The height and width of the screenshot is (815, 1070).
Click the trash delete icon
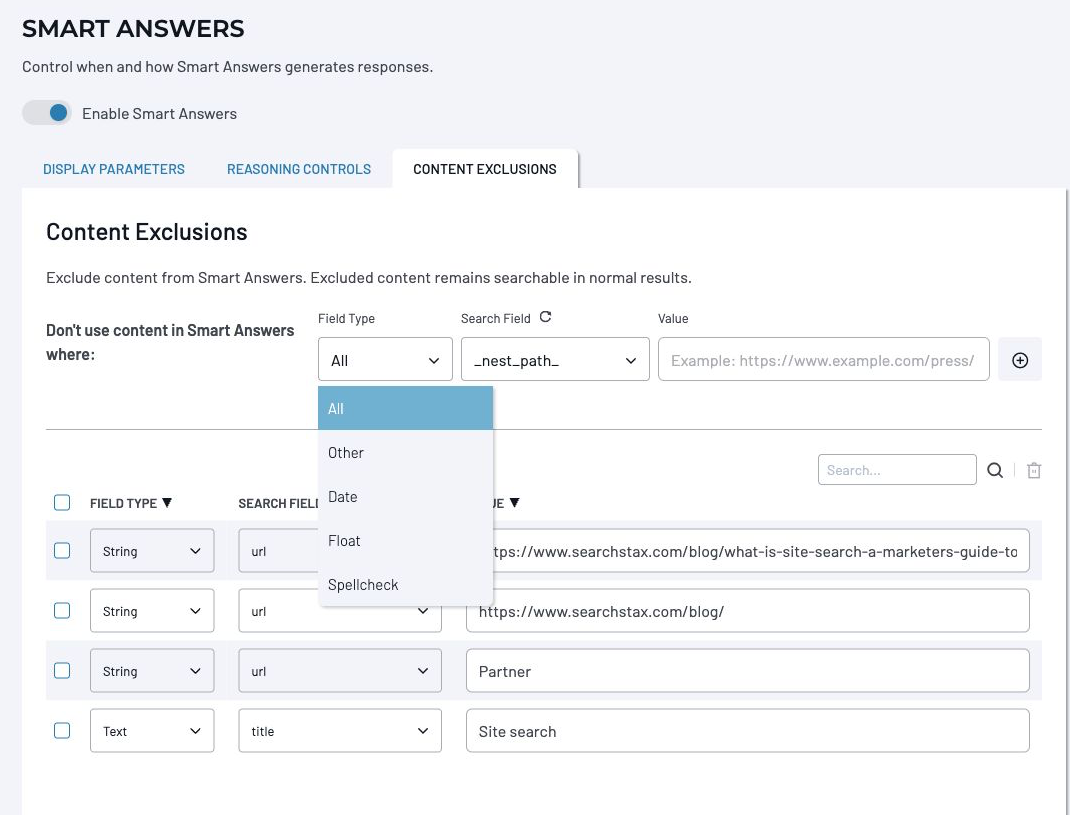click(1034, 470)
